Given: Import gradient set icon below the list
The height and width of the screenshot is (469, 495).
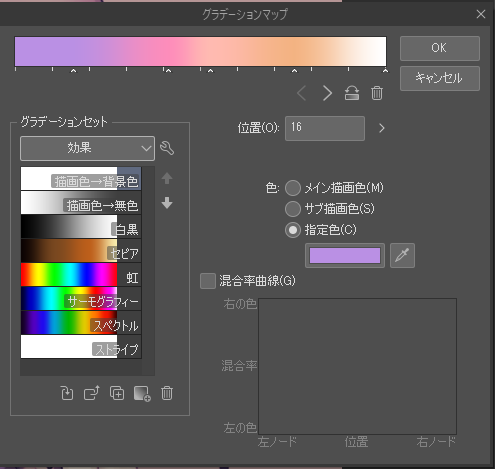Looking at the screenshot, I should 67,393.
